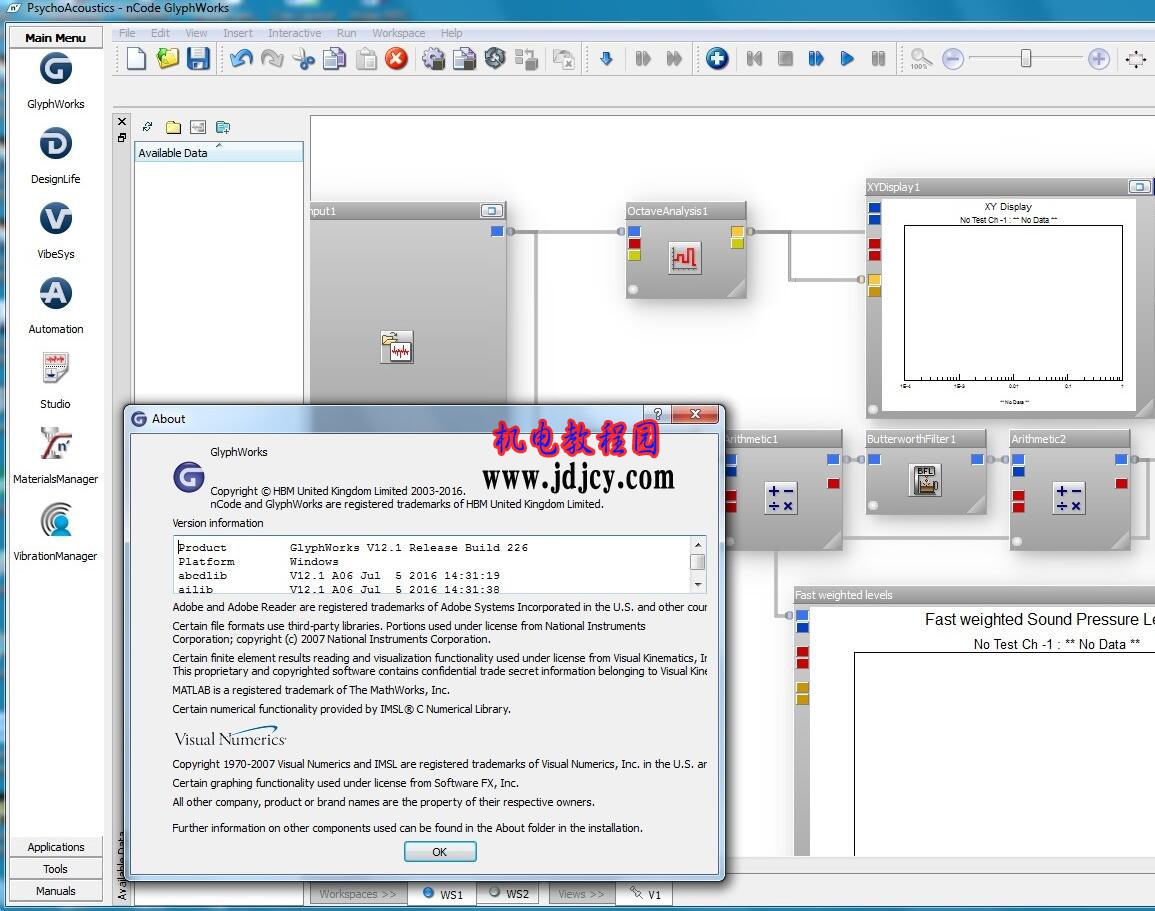Click the fit-to-window crosshair icon
The image size is (1155, 911).
tap(1136, 59)
